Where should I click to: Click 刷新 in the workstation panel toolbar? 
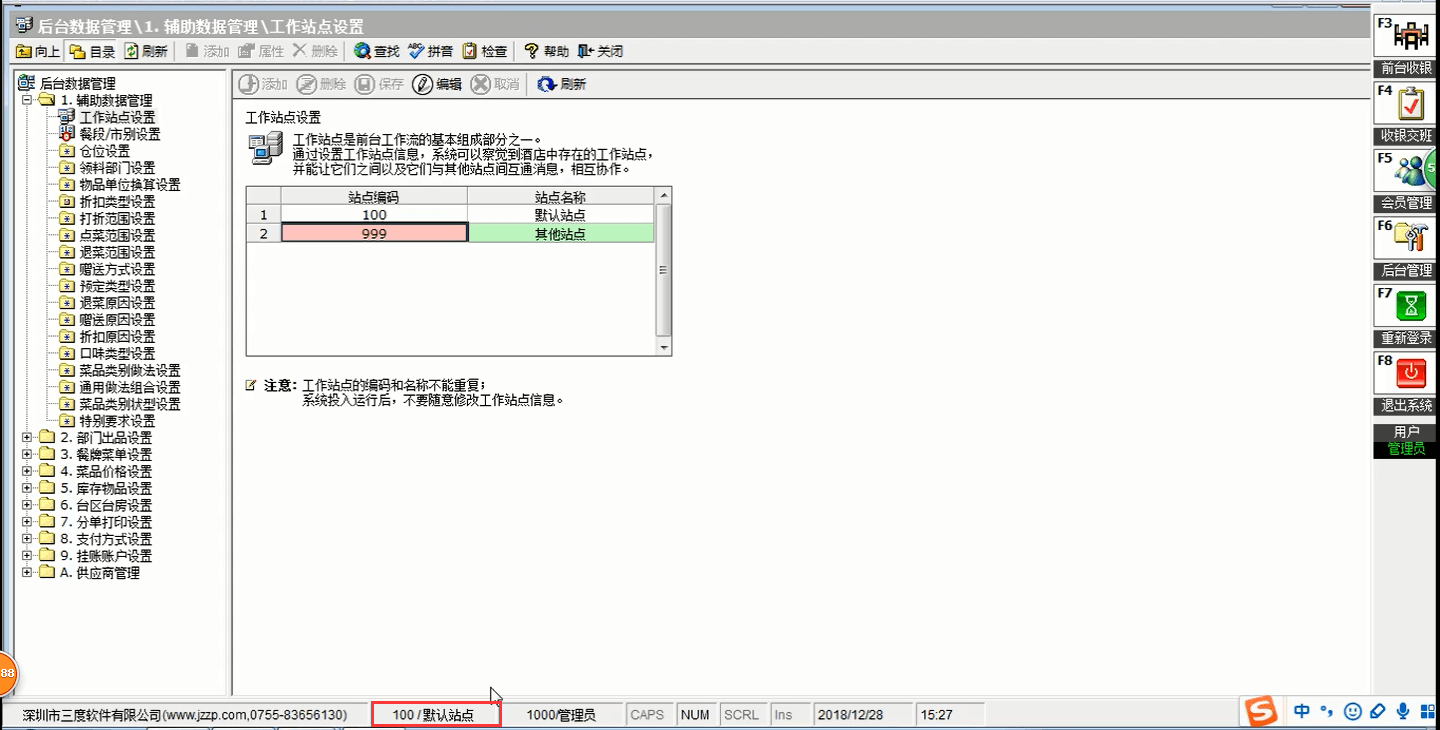coord(562,85)
